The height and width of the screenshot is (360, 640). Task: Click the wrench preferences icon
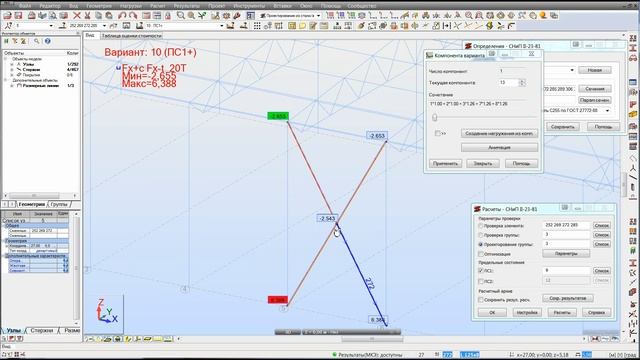[237, 16]
